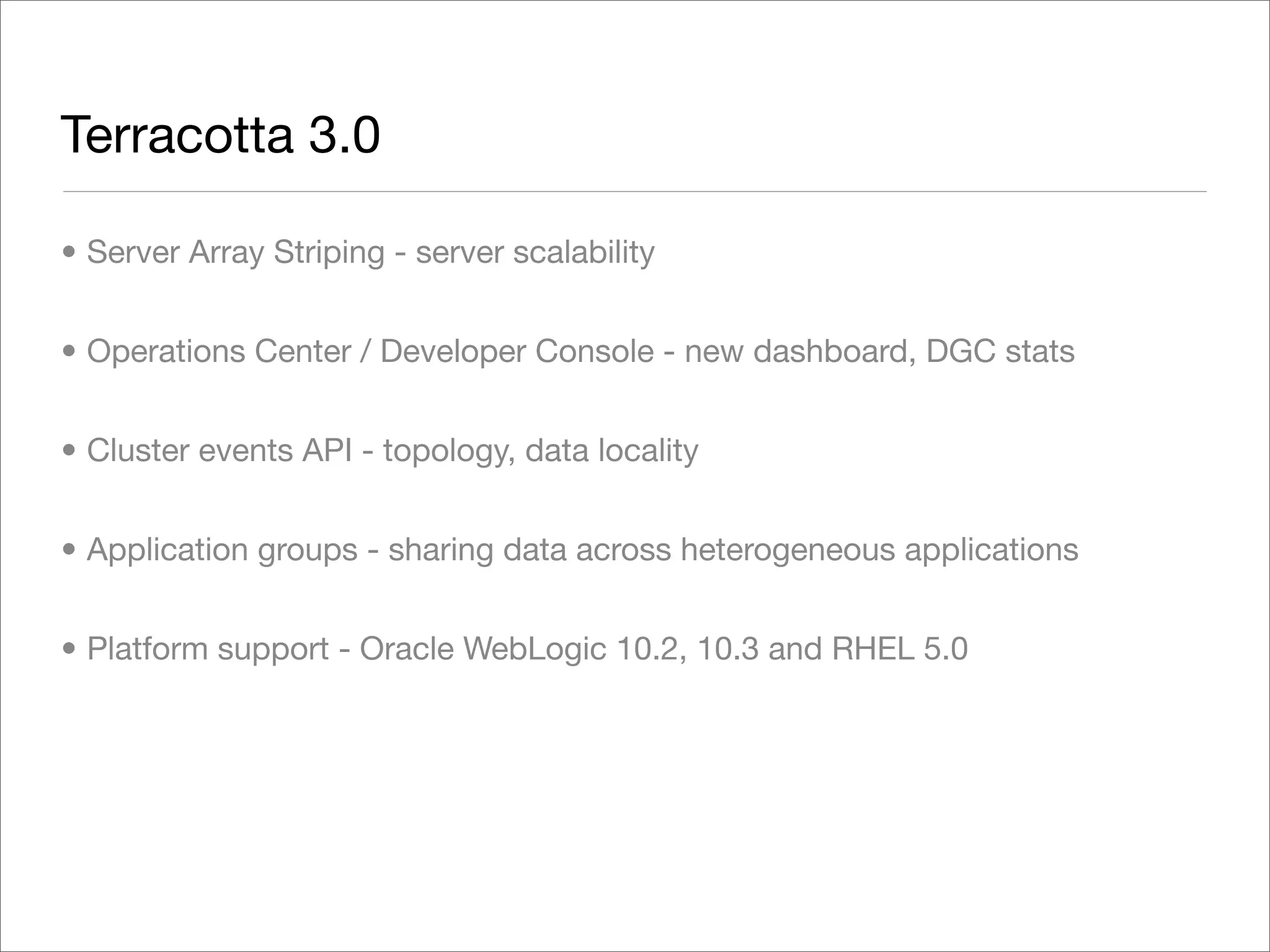Viewport: 1270px width, 952px height.
Task: Click the words 'server scalability'
Action: 535,252
